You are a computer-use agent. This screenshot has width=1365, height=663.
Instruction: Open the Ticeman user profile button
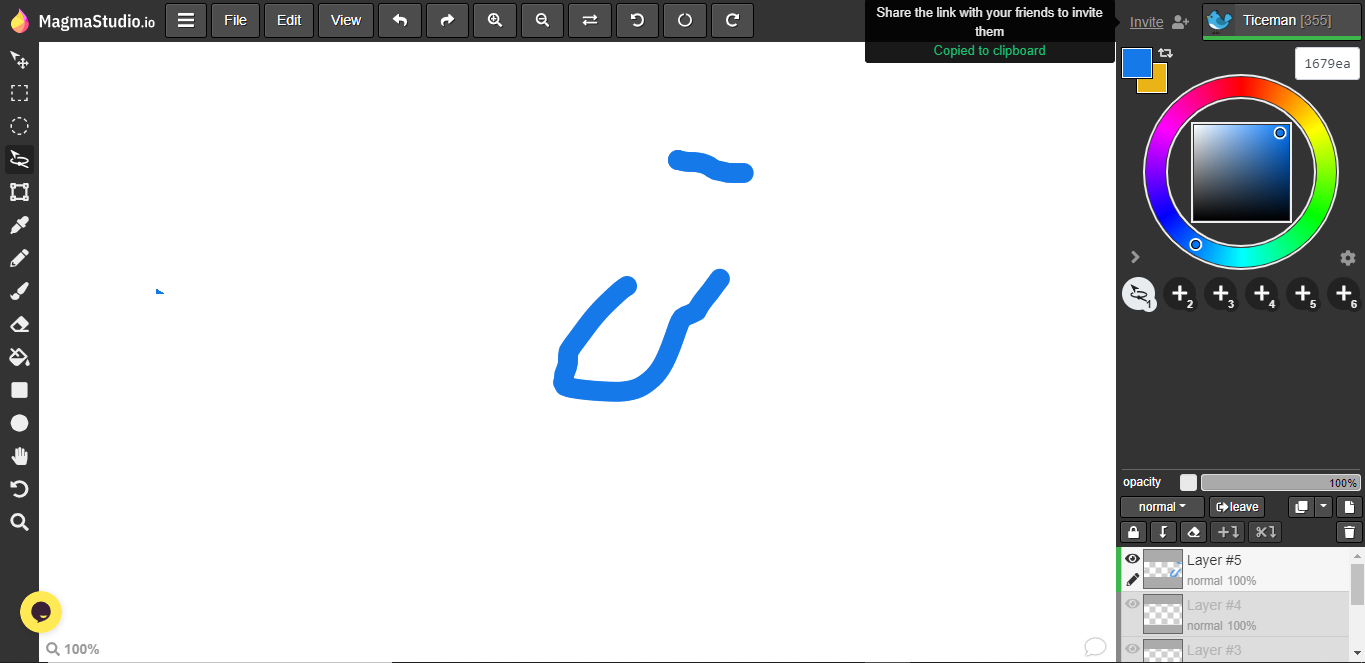click(x=1281, y=20)
